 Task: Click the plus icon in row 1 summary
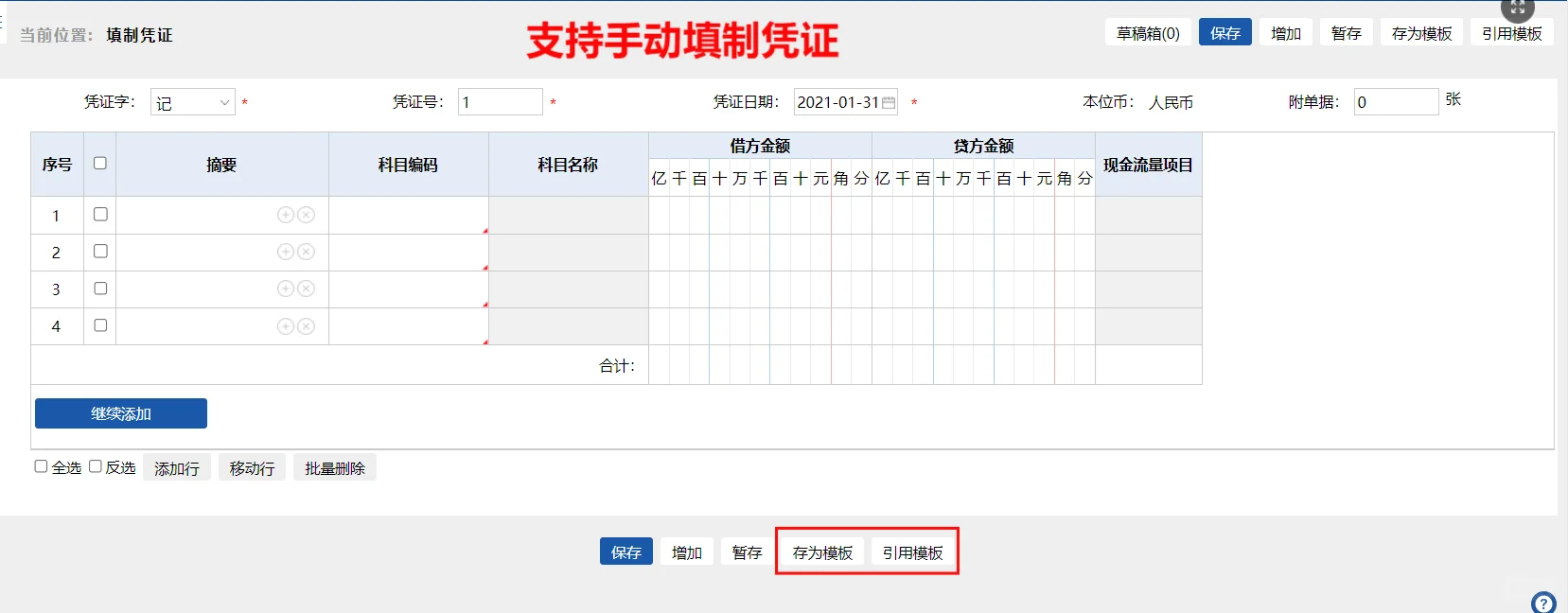coord(285,215)
